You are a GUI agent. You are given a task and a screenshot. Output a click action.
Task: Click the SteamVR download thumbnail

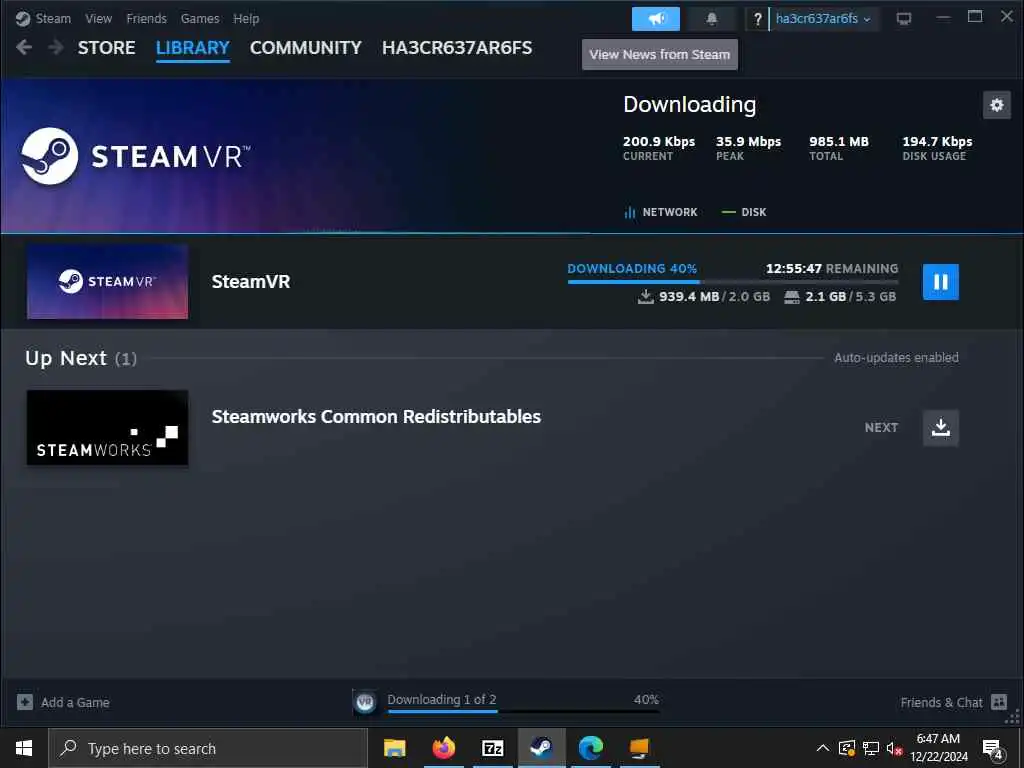(107, 281)
